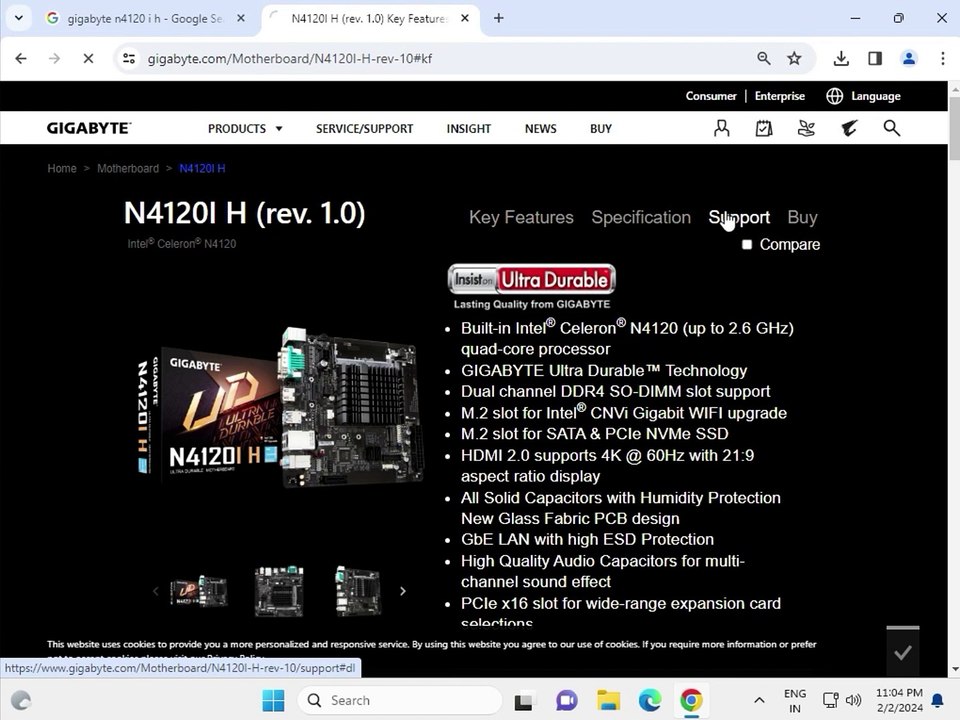Open notification bell in taskbar
Image resolution: width=960 pixels, height=720 pixels.
tap(937, 700)
